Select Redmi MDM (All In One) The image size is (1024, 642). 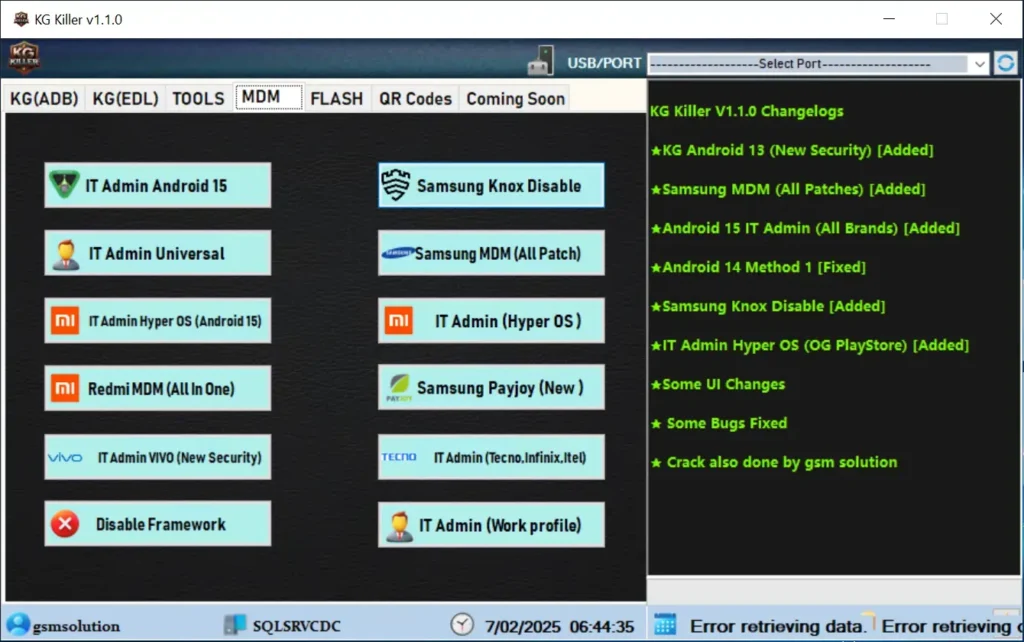click(157, 388)
